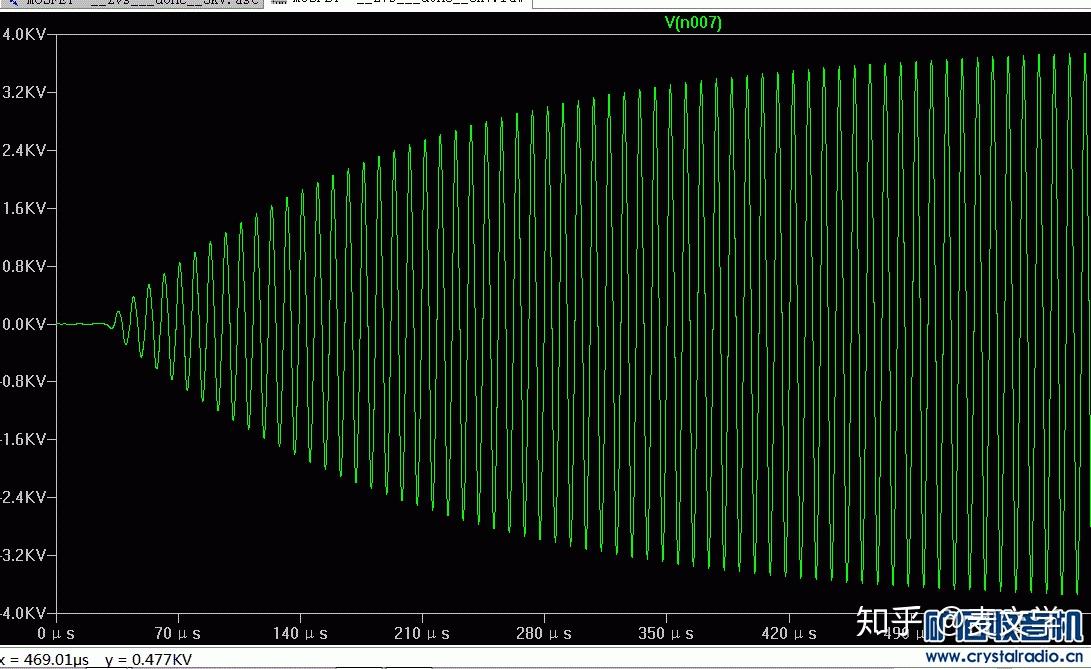This screenshot has height=669, width=1091.
Task: Click the 70µs time axis label
Action: click(x=177, y=633)
